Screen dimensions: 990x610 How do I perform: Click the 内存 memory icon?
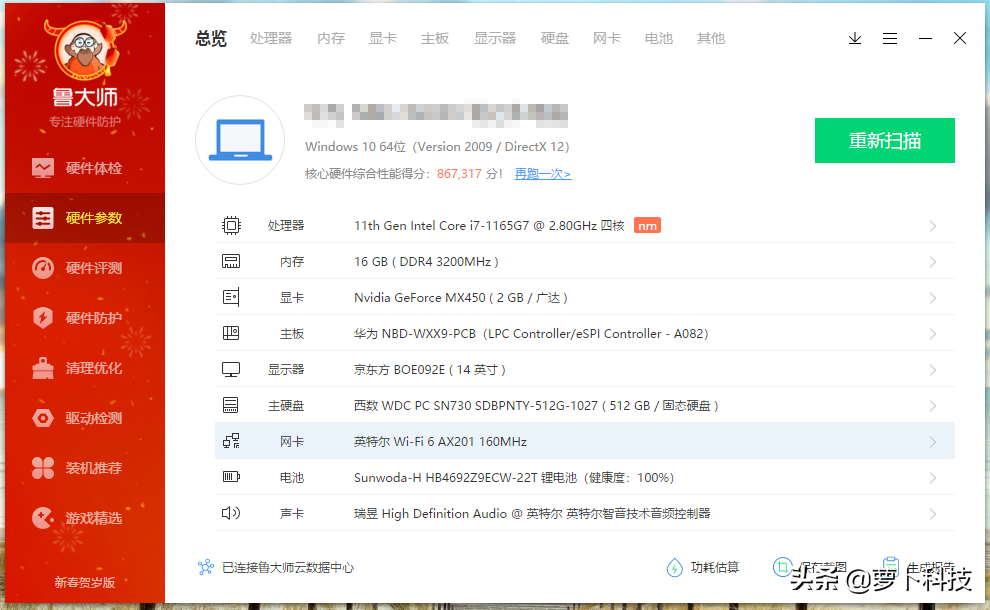click(231, 261)
